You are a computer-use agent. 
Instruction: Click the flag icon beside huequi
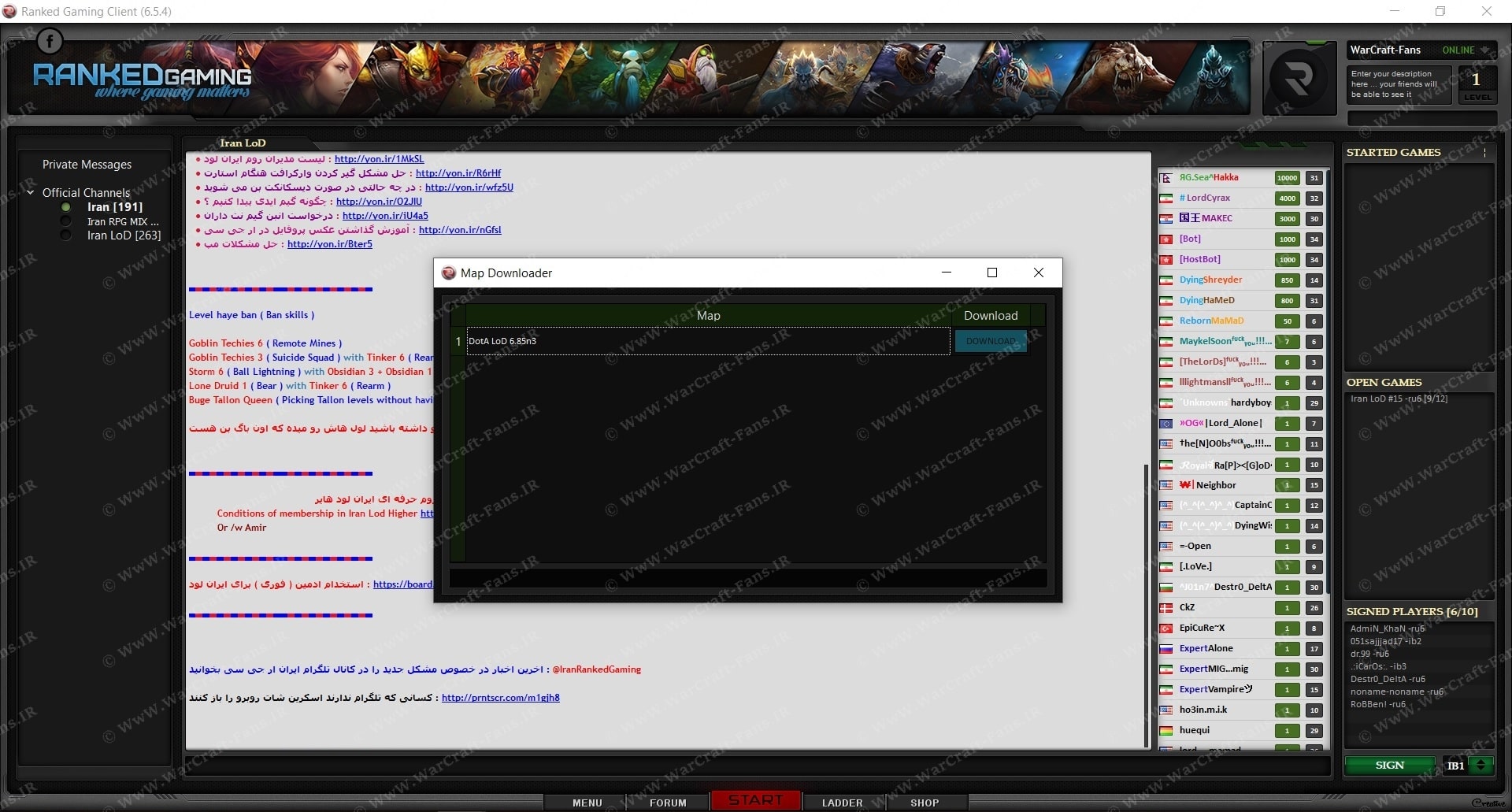point(1166,731)
